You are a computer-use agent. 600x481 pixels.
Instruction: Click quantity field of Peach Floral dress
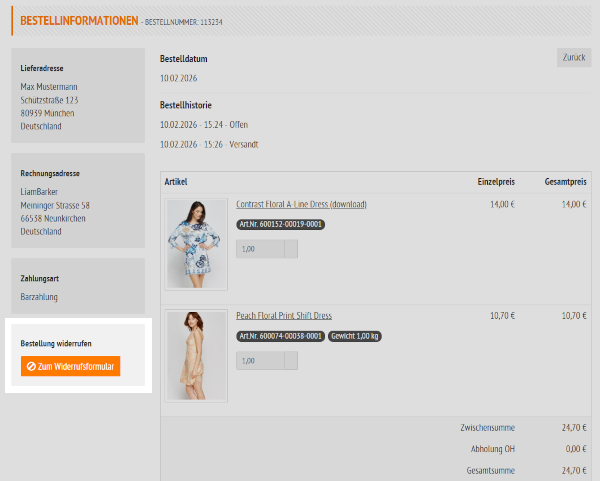(x=260, y=361)
